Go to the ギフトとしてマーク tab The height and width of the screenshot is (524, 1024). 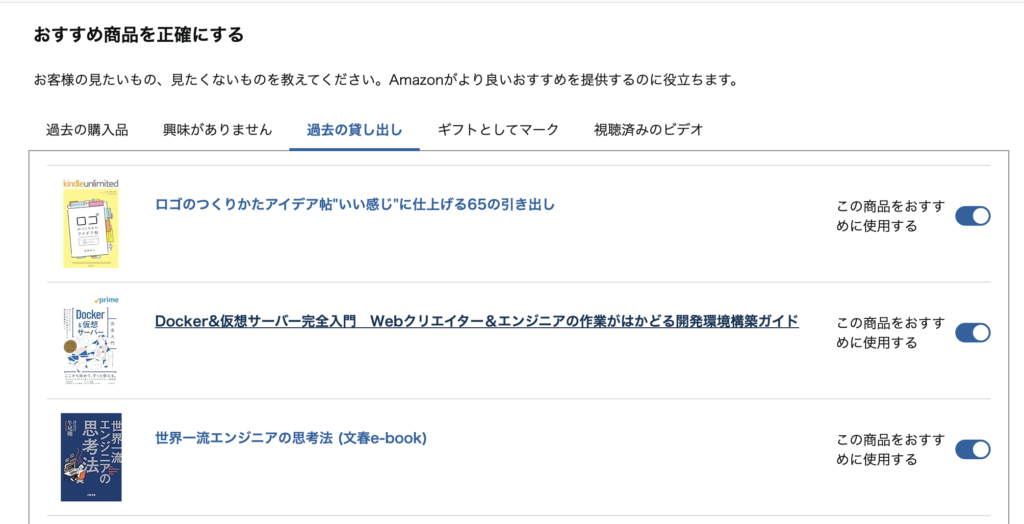coord(498,130)
